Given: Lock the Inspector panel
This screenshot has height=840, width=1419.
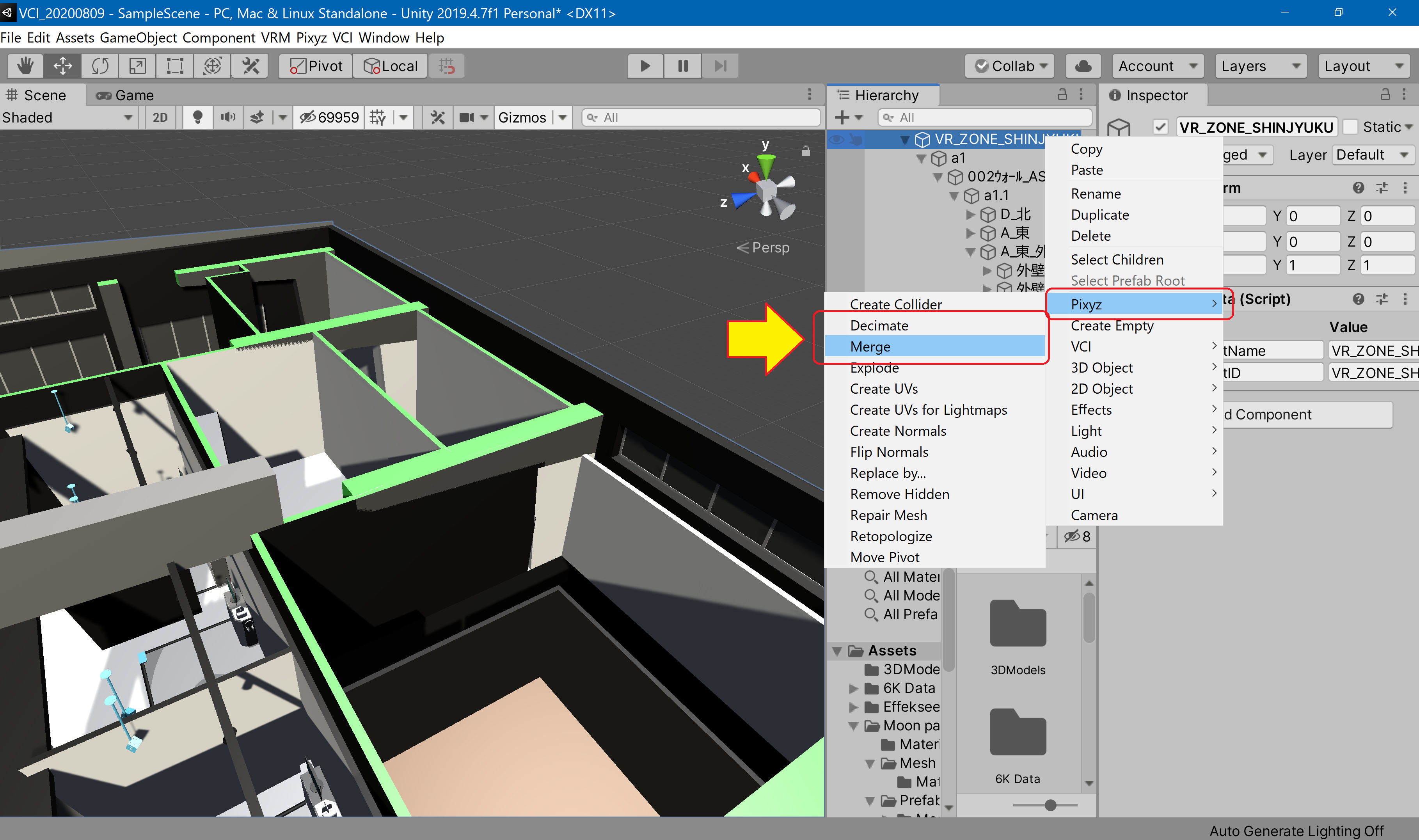Looking at the screenshot, I should pyautogui.click(x=1385, y=94).
